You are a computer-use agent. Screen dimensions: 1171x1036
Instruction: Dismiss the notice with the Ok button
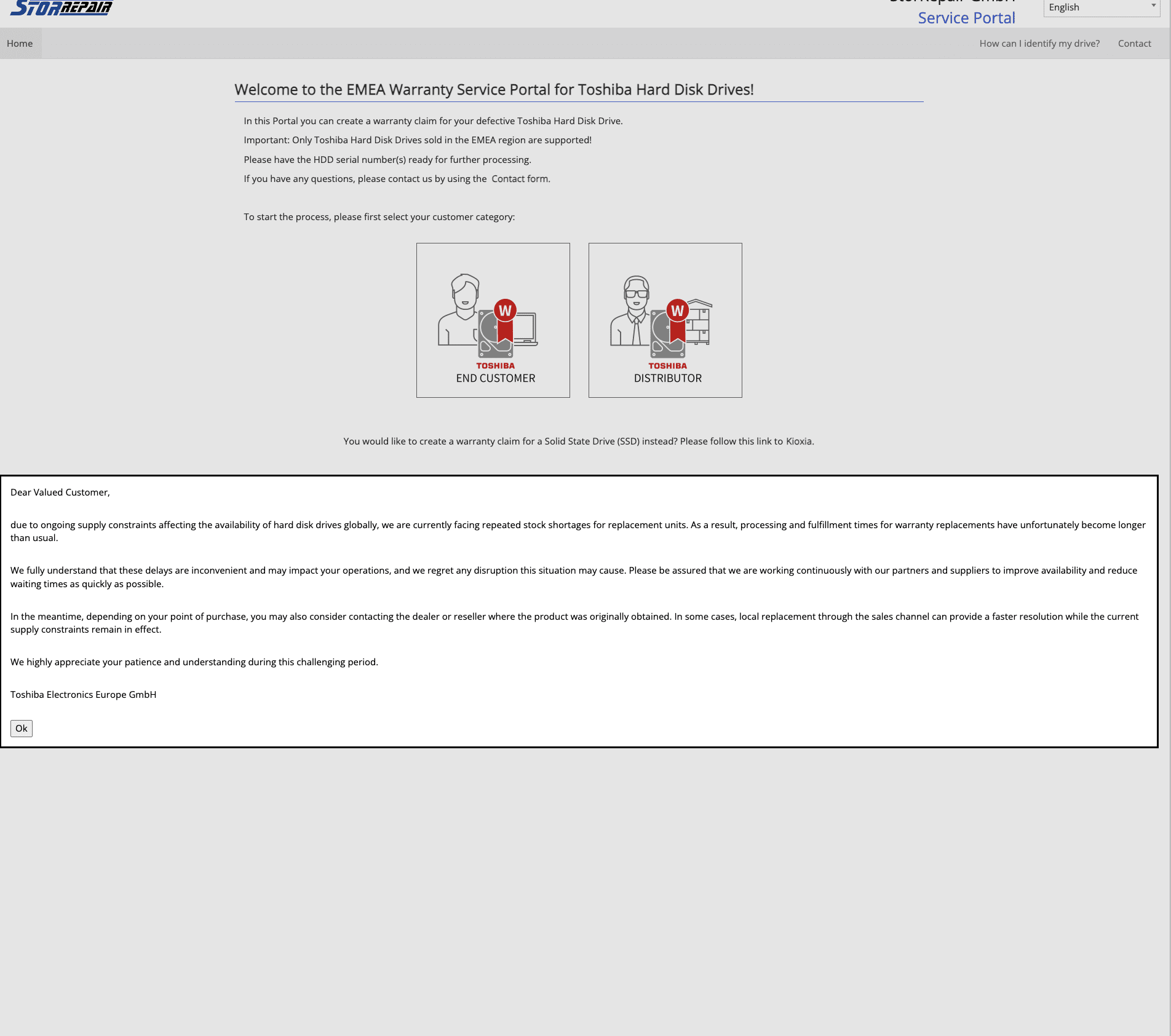[22, 729]
